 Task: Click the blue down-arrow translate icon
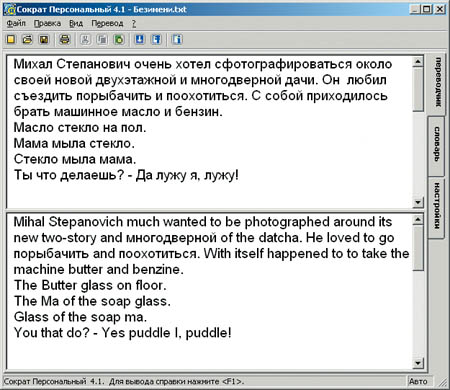(140, 40)
